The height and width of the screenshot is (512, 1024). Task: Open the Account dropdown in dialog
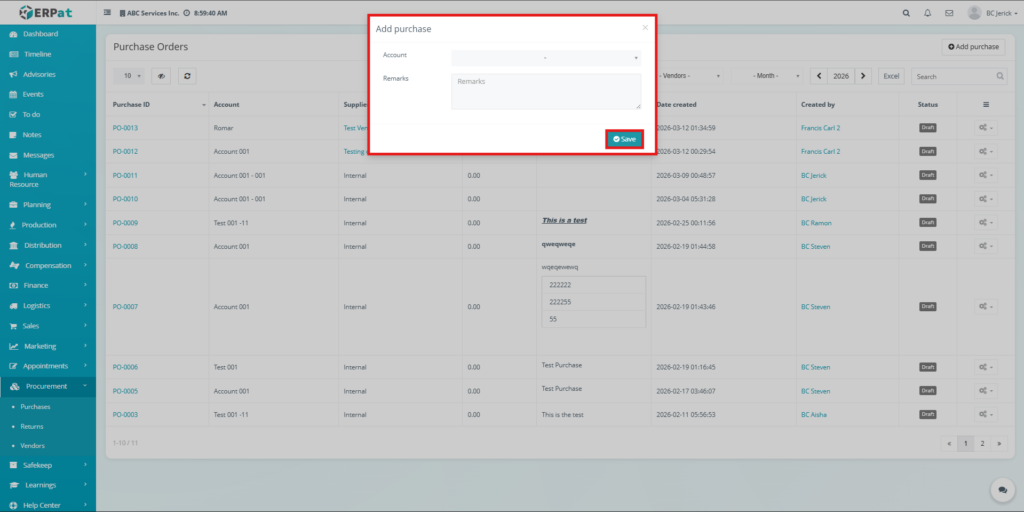pos(545,58)
